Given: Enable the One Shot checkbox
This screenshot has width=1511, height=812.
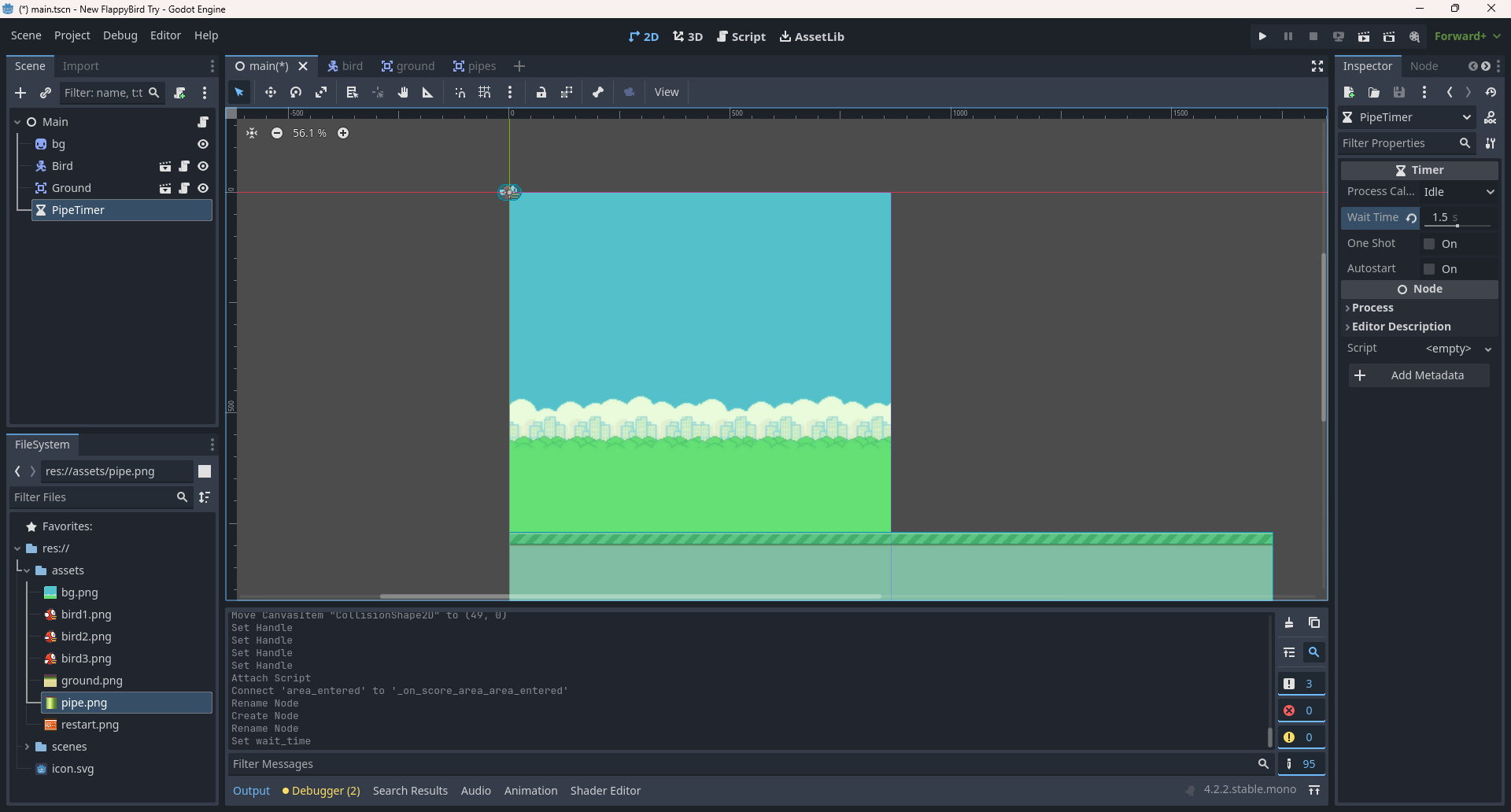Looking at the screenshot, I should click(1429, 244).
